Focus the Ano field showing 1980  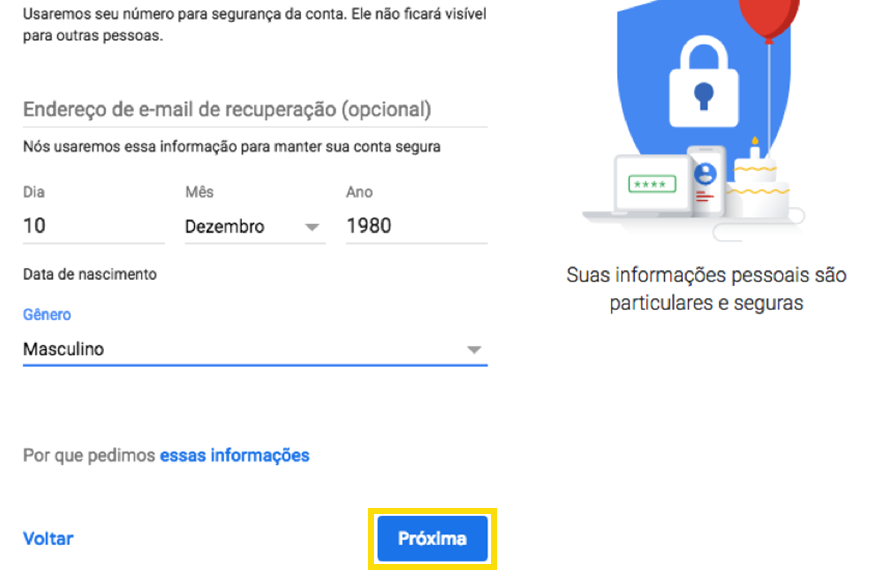point(416,226)
